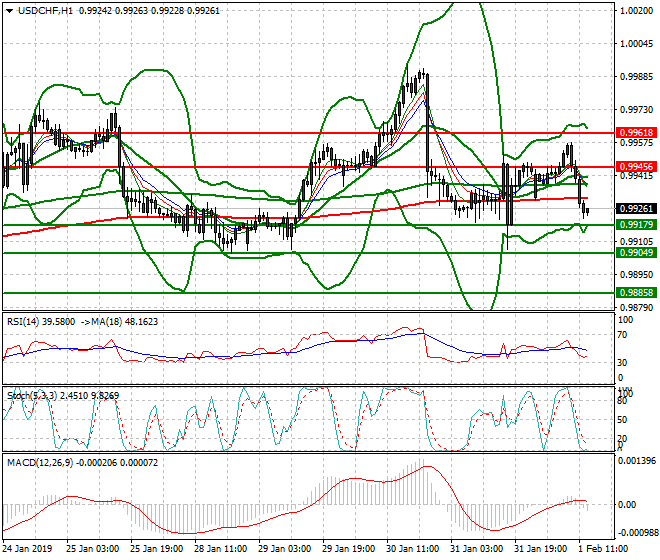
Task: Select the 1.00045 price scale value
Action: [x=637, y=44]
